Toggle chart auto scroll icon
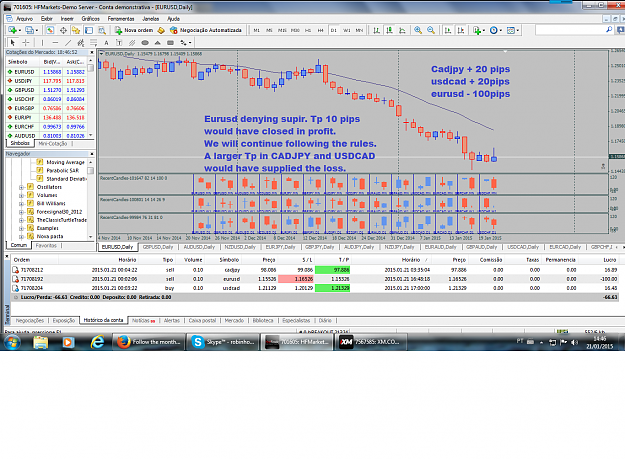625x459 pixels. pos(448,30)
